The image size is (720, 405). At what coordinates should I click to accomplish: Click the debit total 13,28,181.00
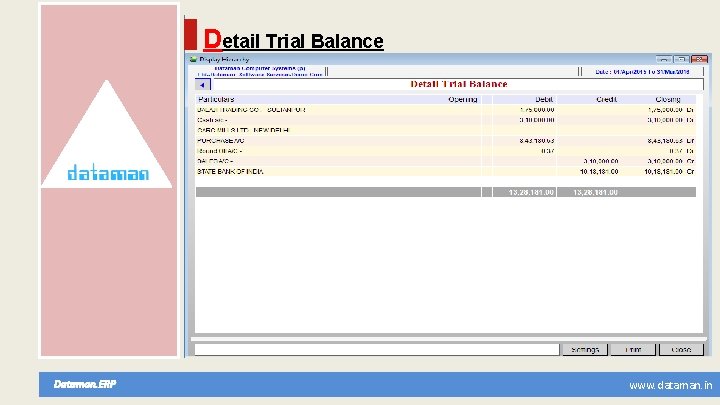tap(531, 192)
